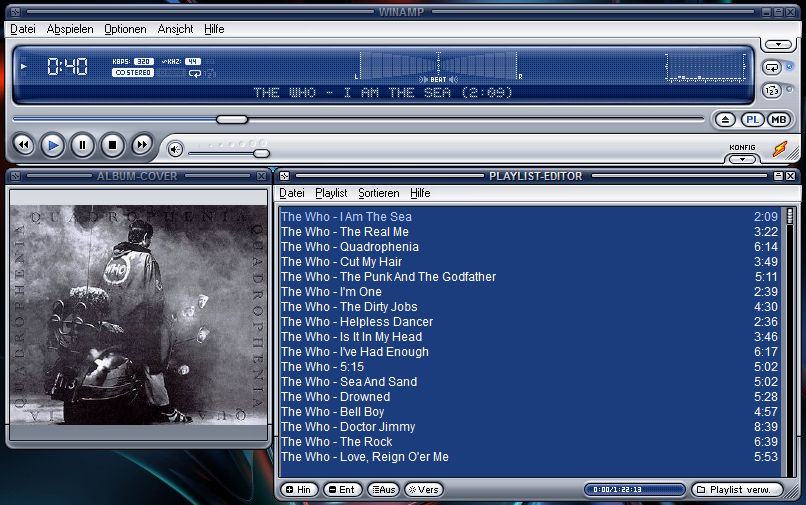The image size is (806, 505).
Task: Open the Ansicht menu
Action: point(175,29)
